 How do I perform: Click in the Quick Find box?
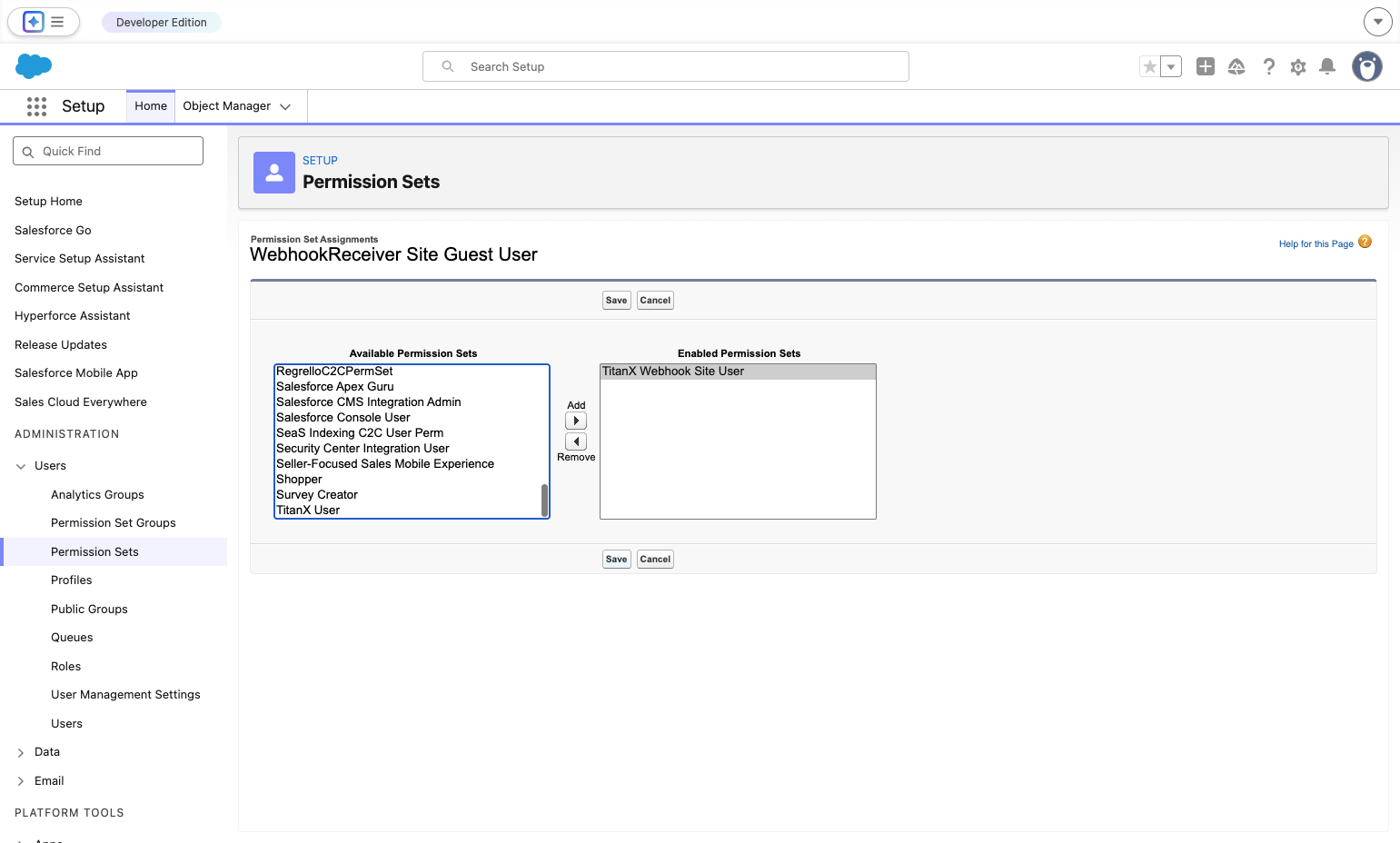(108, 151)
